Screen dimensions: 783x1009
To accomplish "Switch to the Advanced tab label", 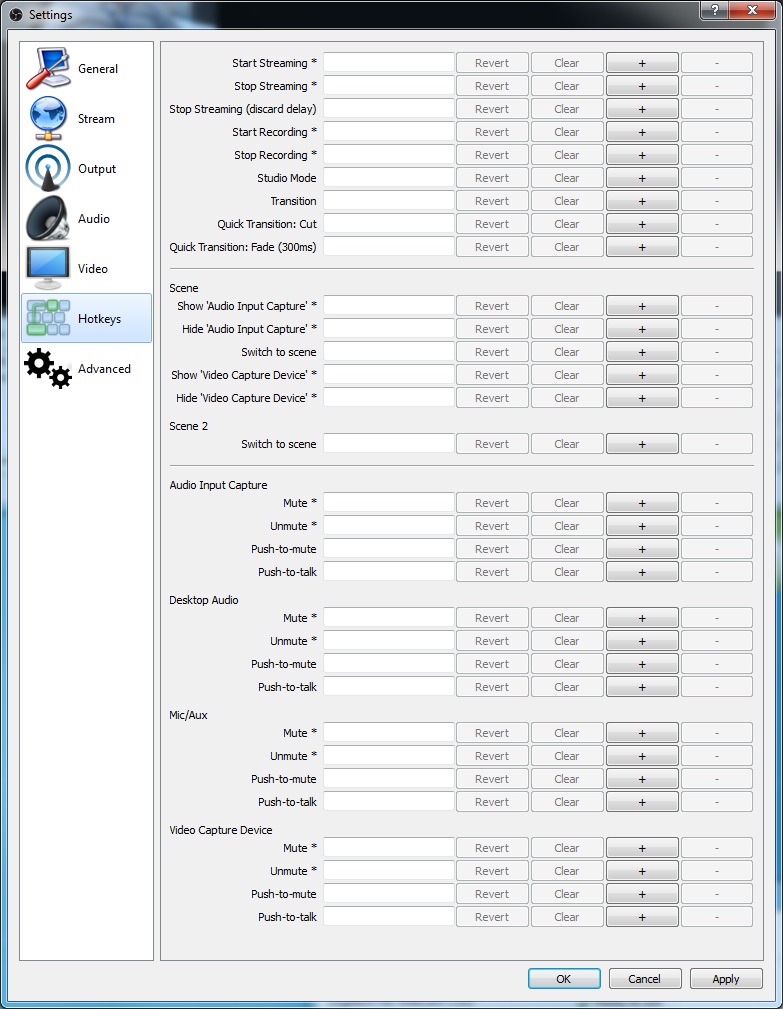I will coord(104,369).
